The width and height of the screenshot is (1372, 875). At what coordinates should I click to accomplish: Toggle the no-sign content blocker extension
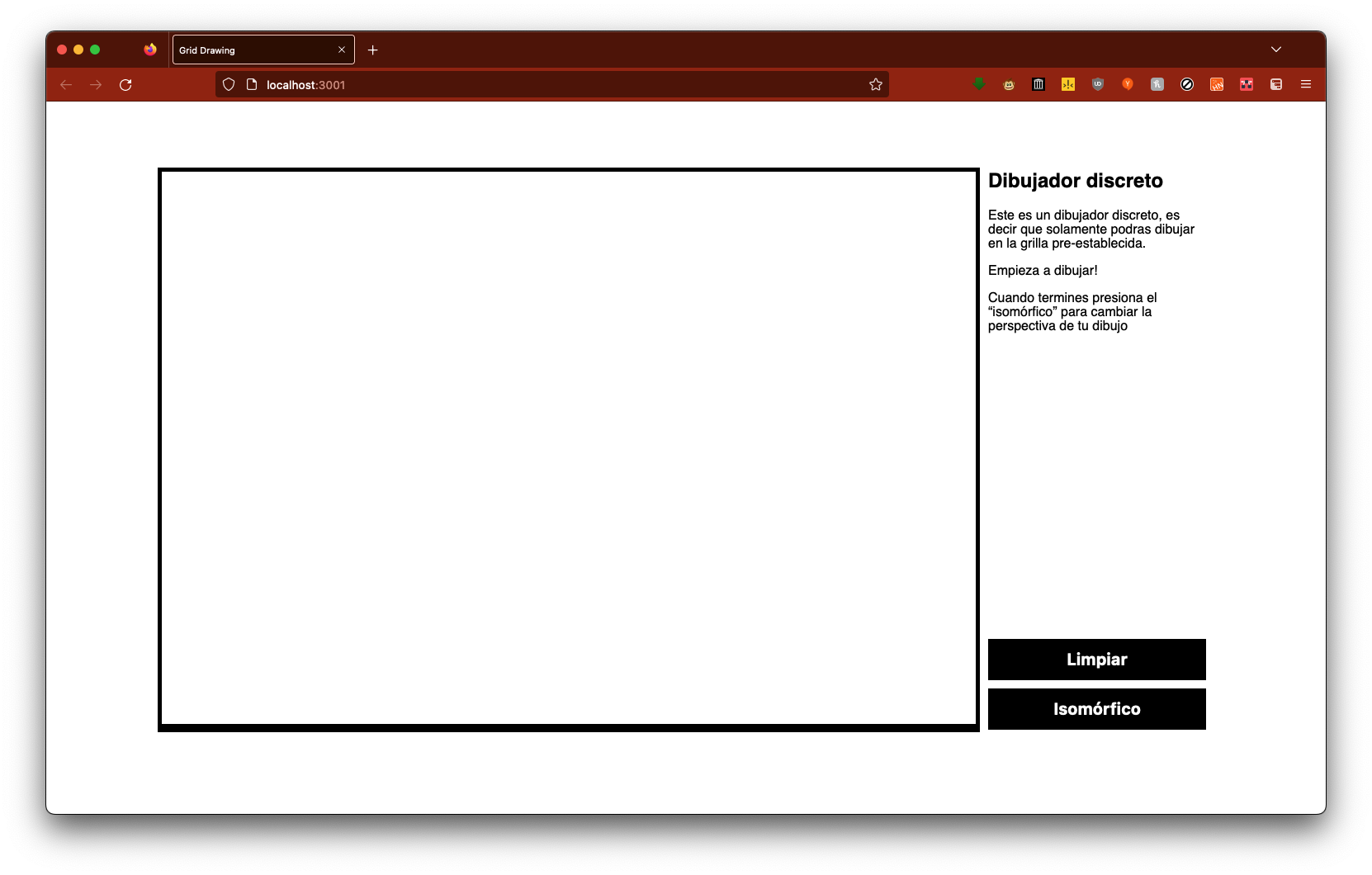pos(1186,84)
